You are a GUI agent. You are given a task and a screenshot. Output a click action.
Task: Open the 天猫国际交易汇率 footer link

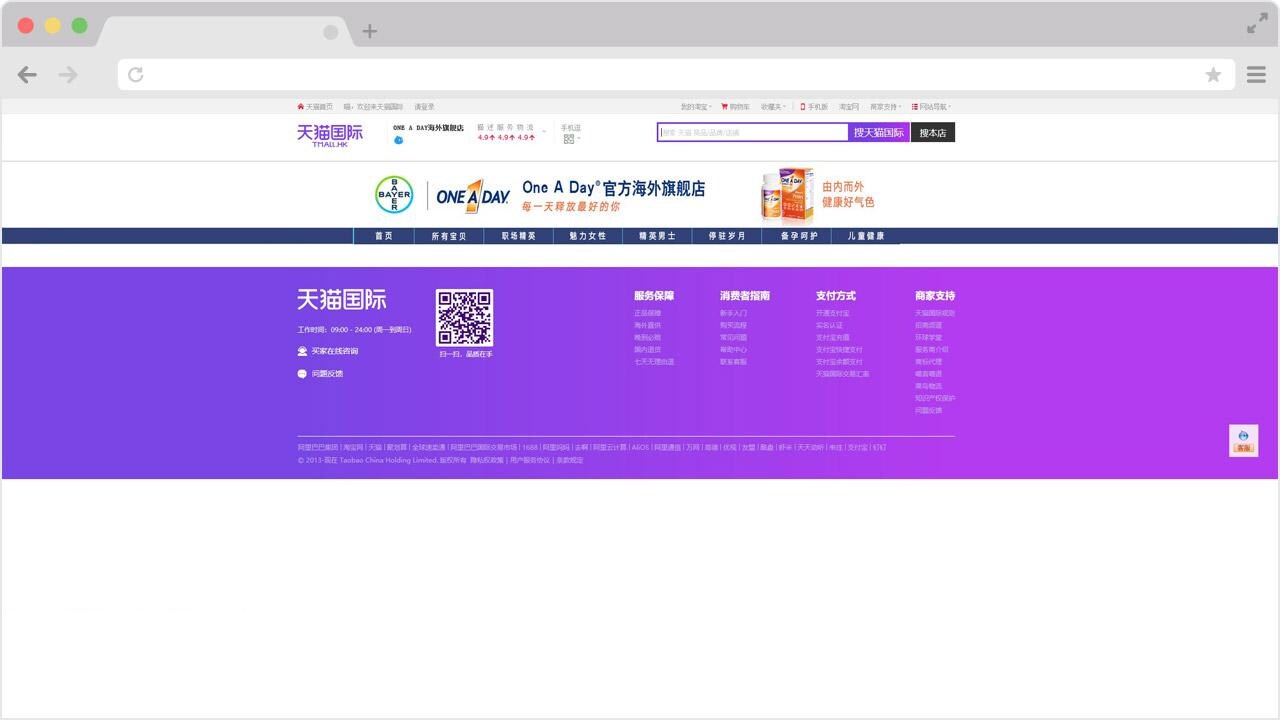click(x=842, y=374)
